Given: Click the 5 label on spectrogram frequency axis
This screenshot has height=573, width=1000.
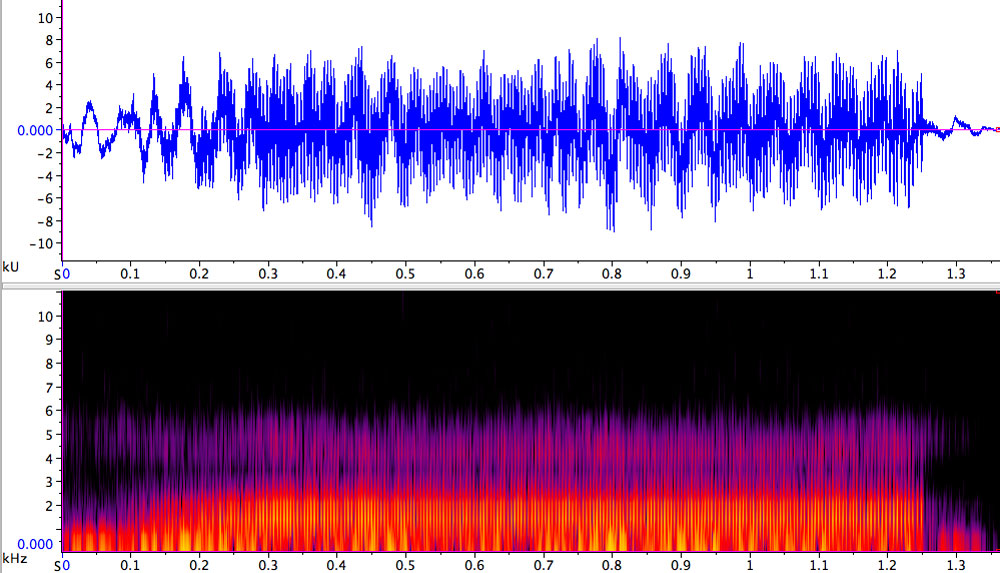Looking at the screenshot, I should [49, 435].
